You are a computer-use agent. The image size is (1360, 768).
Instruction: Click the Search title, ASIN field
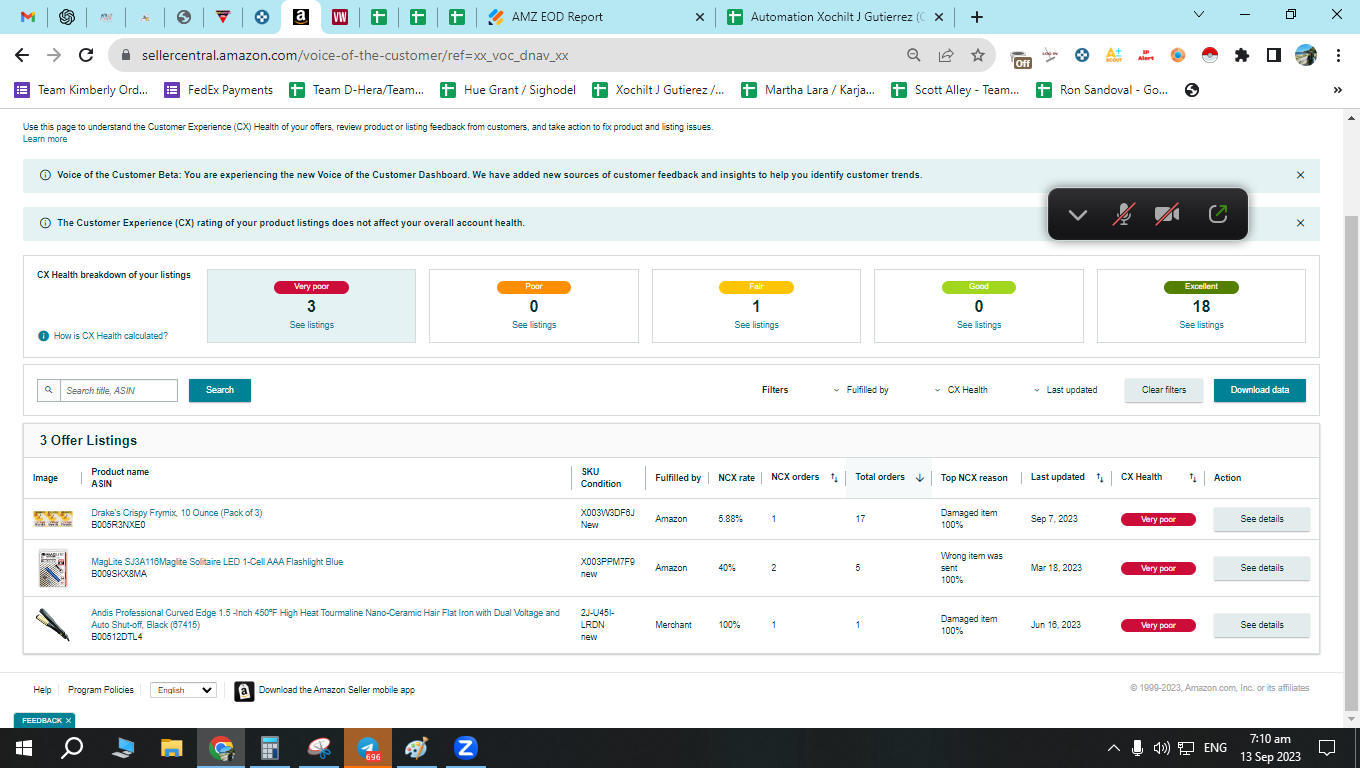coord(119,390)
